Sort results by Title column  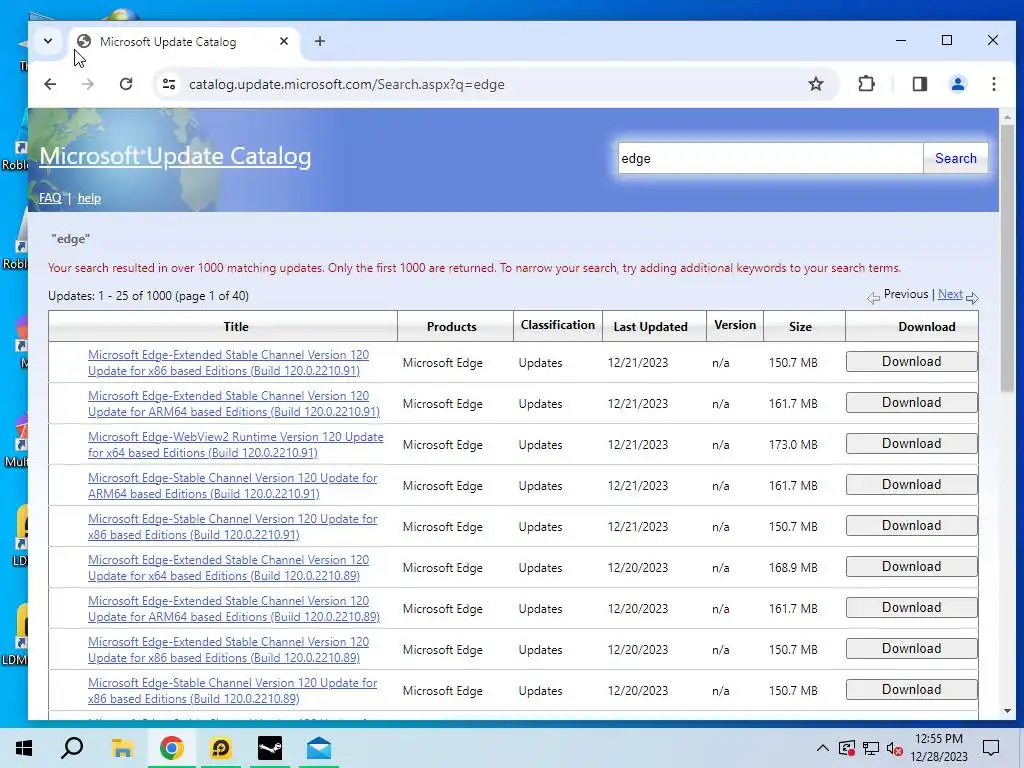[236, 327]
